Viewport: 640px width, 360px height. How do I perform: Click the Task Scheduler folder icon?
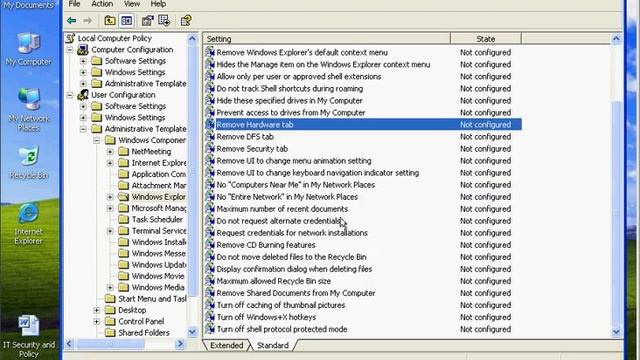pos(123,220)
